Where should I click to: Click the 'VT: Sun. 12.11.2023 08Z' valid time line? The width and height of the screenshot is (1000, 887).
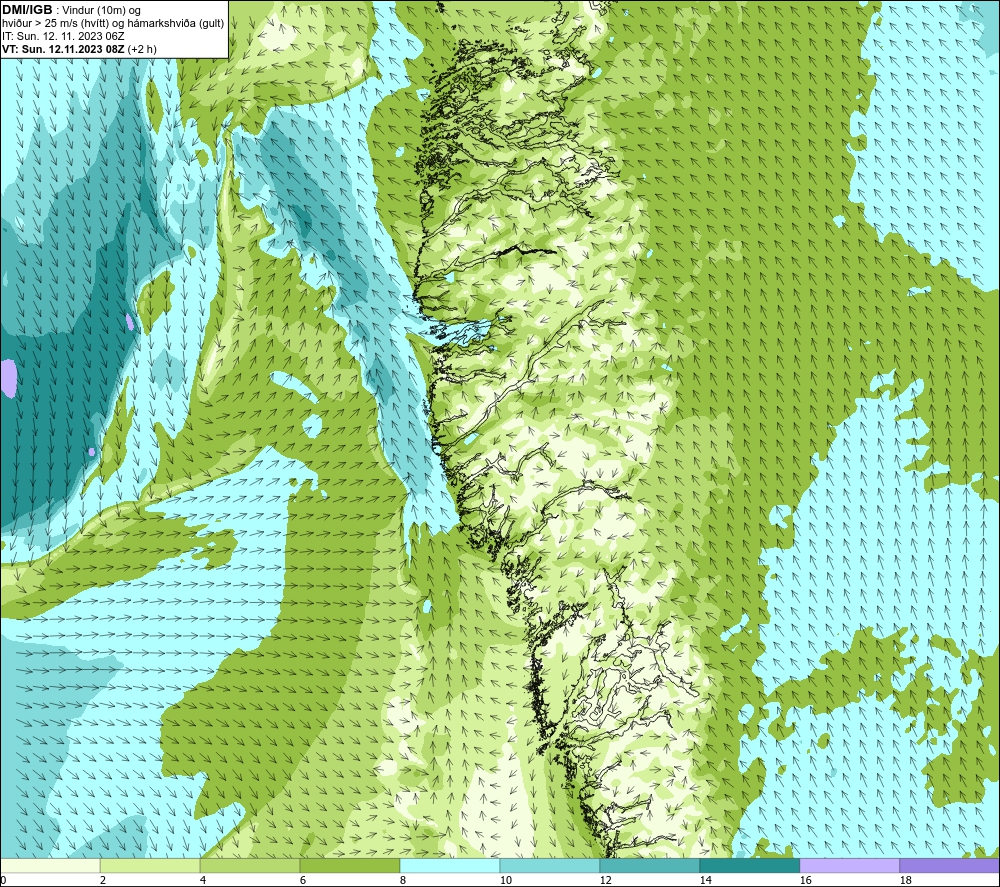(79, 49)
